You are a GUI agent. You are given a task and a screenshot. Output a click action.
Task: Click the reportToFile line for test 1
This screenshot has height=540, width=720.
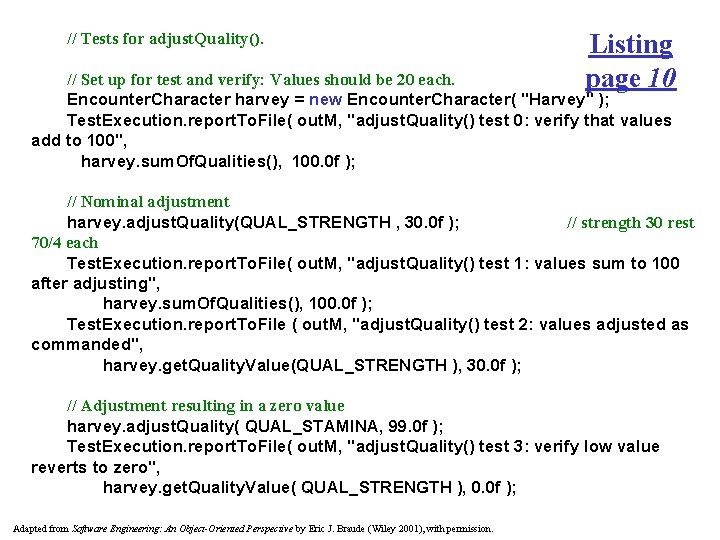373,264
